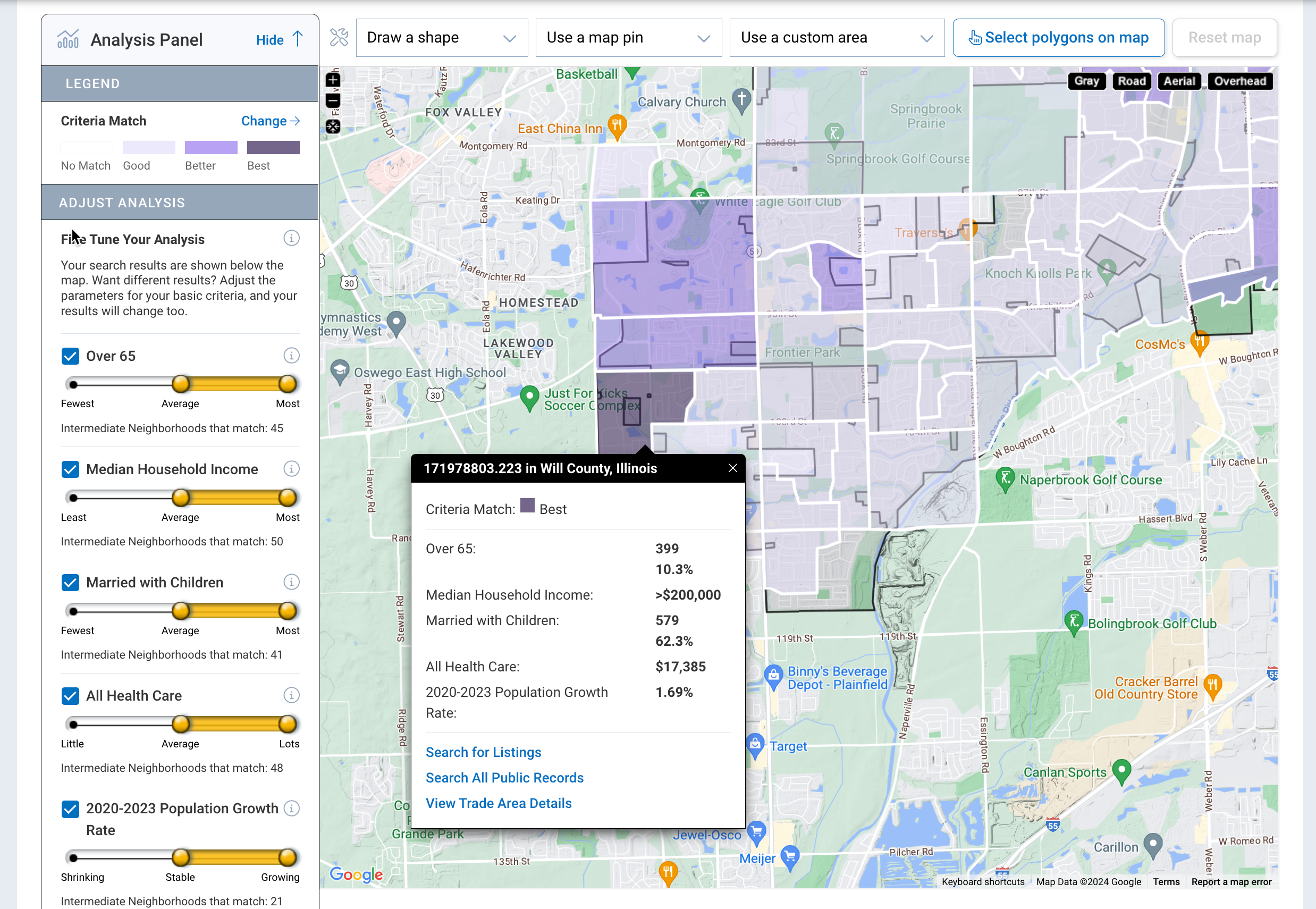Click Select polygons on map button

(x=1058, y=38)
